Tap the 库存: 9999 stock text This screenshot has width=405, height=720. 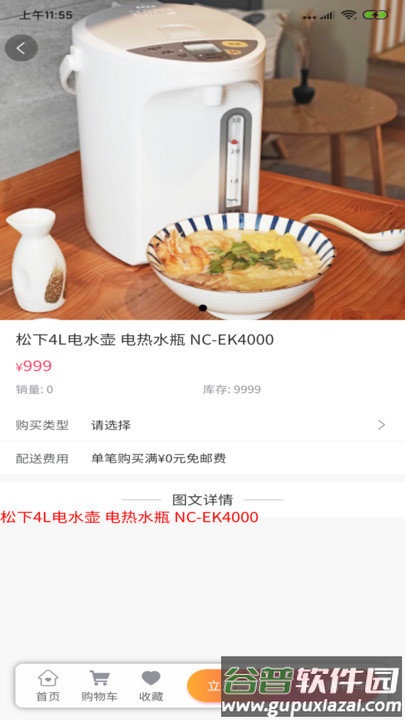231,389
